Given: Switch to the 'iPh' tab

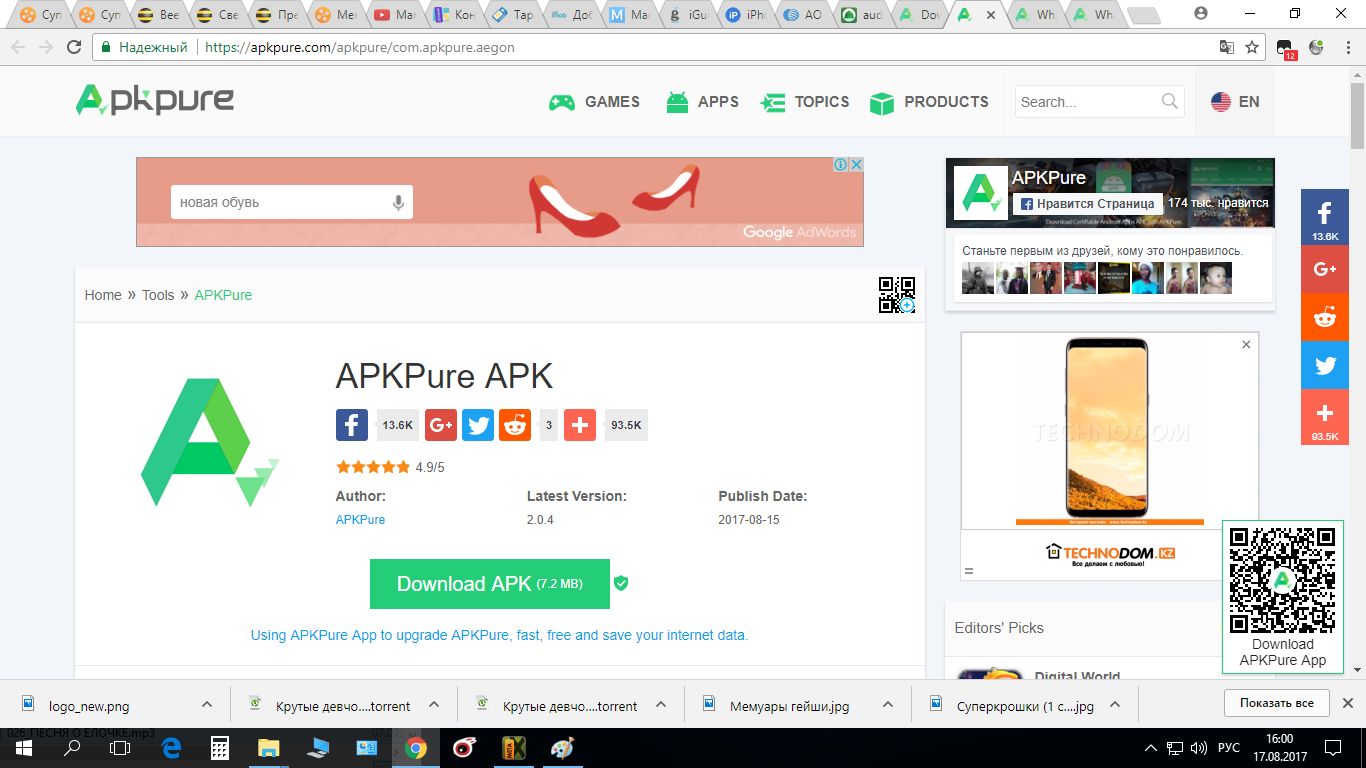Looking at the screenshot, I should [748, 15].
